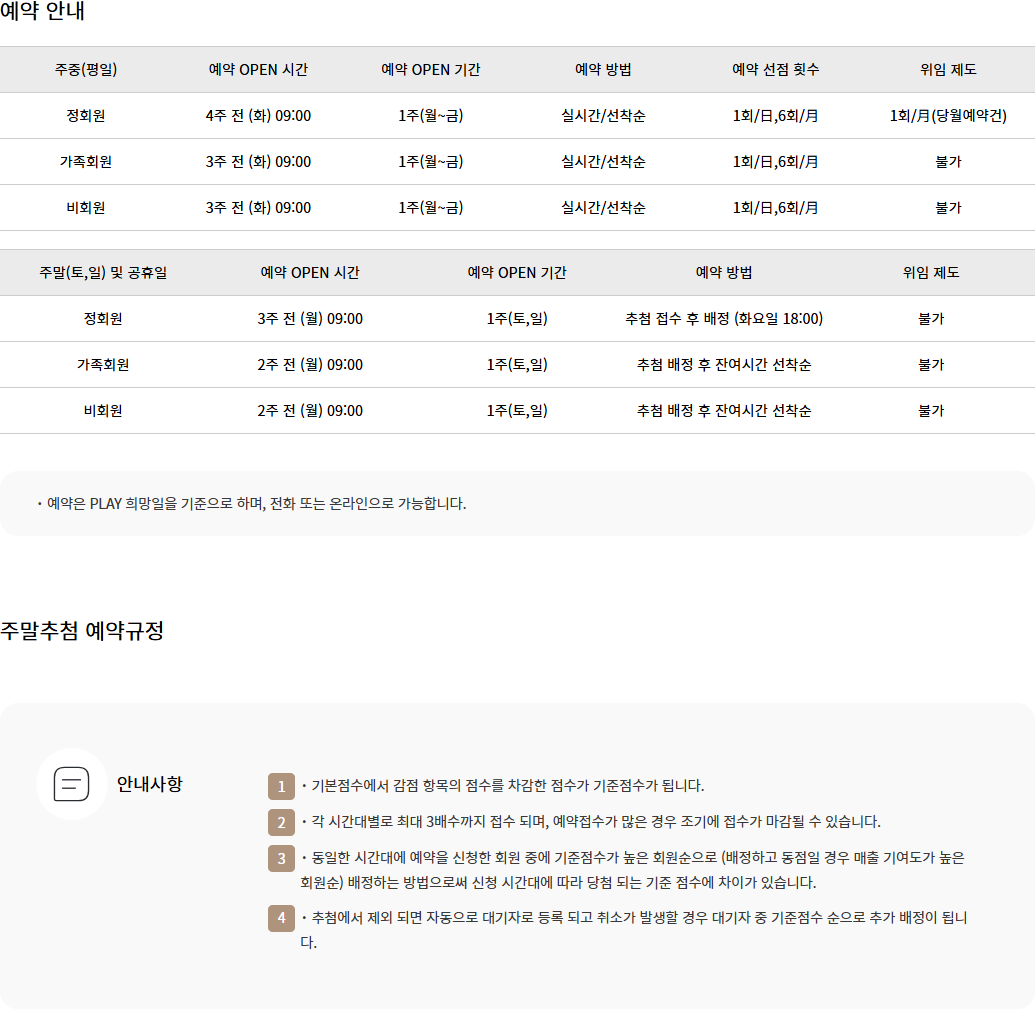Select the 기본점수에서 감점 항목 rule text

click(x=509, y=786)
